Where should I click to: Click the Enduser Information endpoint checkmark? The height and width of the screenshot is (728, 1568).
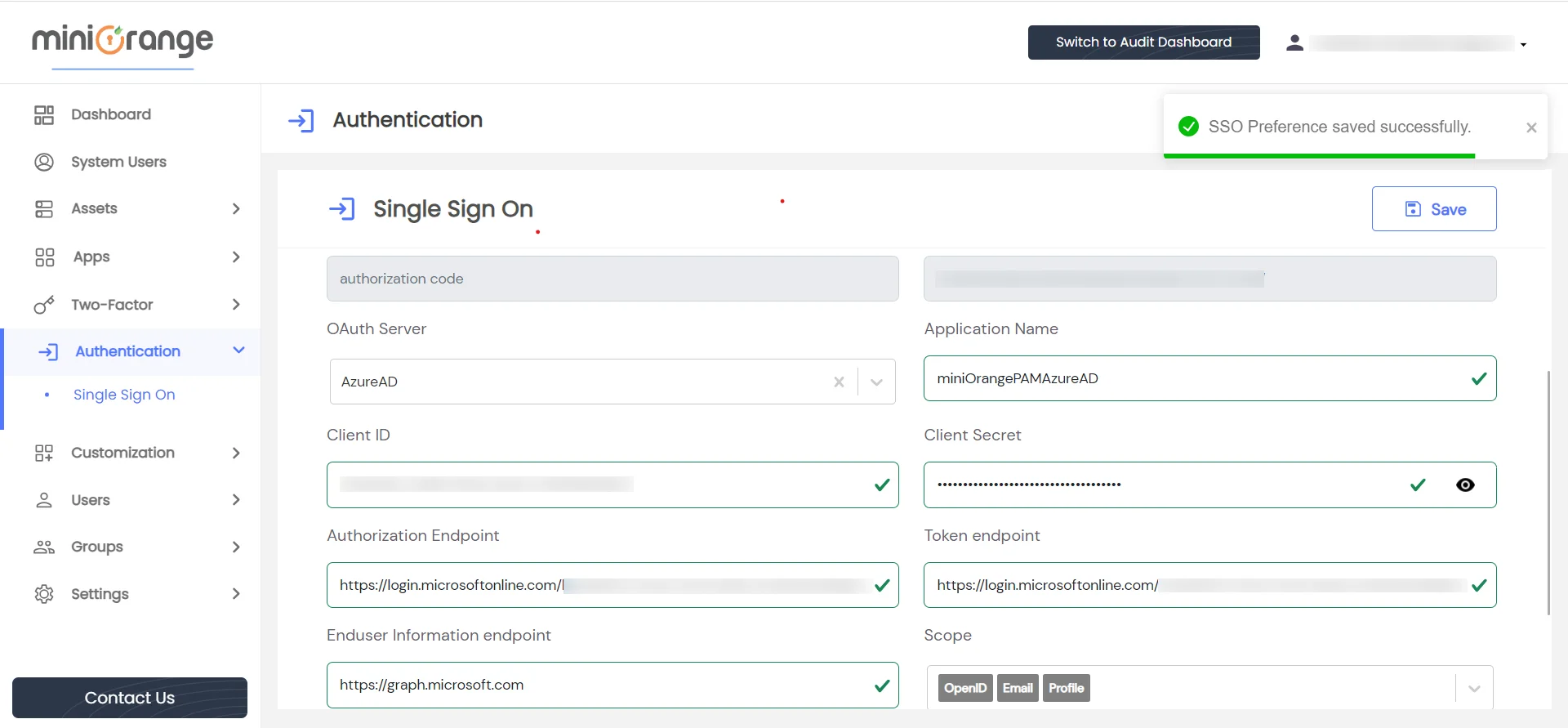pyautogui.click(x=882, y=686)
